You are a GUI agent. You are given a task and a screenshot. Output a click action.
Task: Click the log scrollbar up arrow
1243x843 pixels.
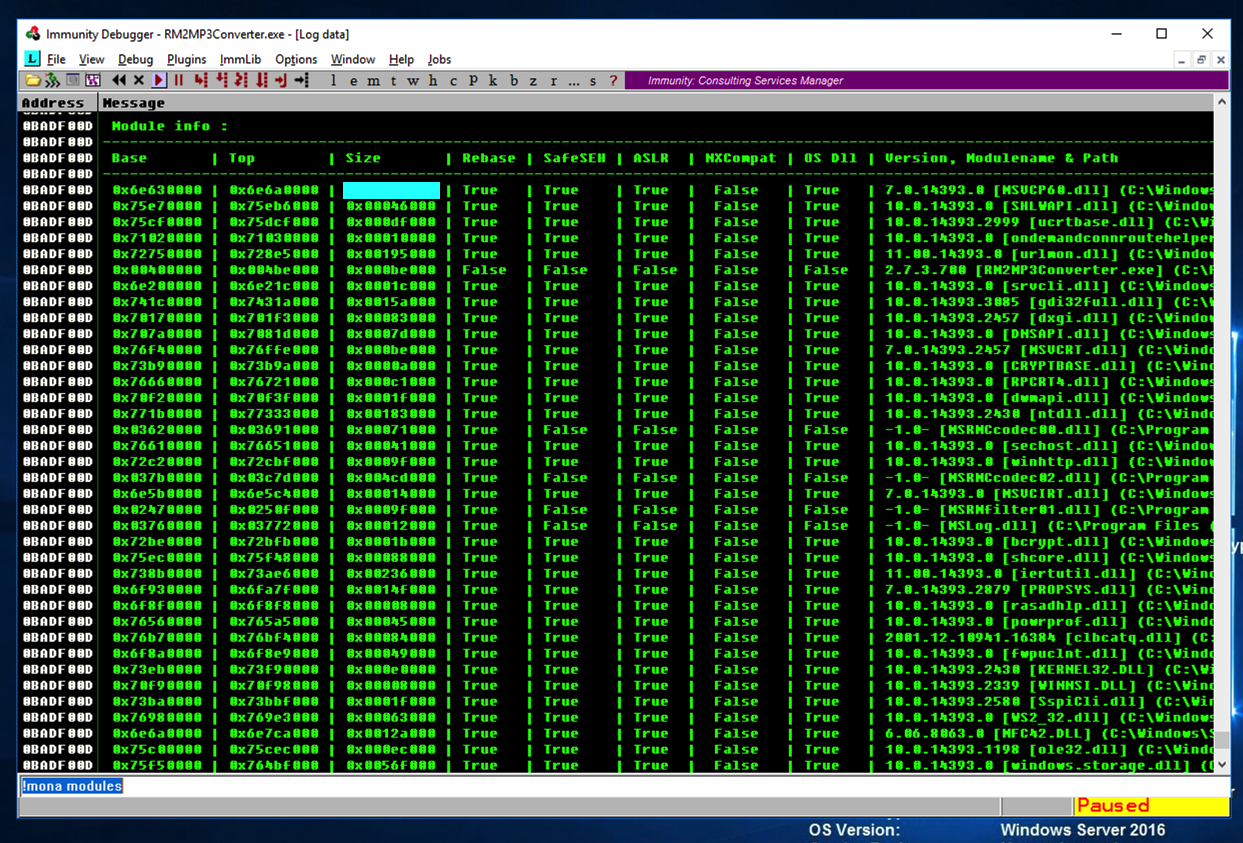pos(1221,102)
